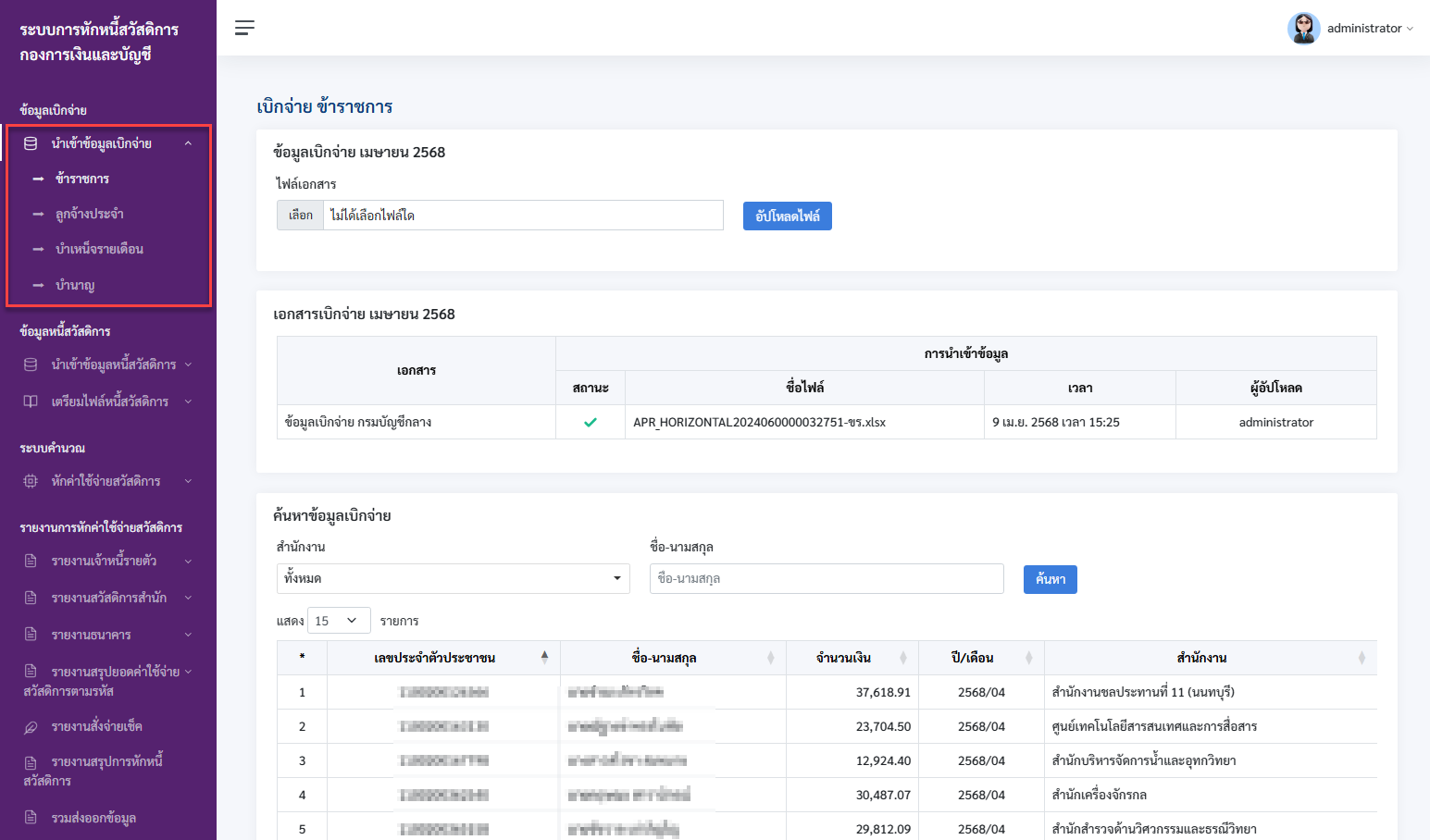Collapse the นำเข้าข้อมูลเบิกจ่าย submenu chevron

(188, 143)
